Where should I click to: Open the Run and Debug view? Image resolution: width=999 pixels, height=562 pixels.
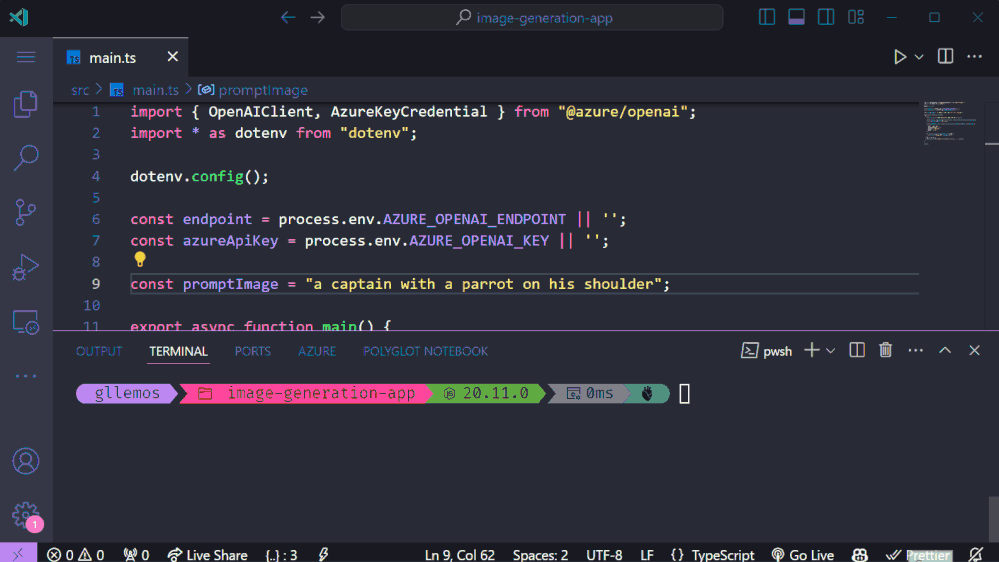click(x=26, y=267)
